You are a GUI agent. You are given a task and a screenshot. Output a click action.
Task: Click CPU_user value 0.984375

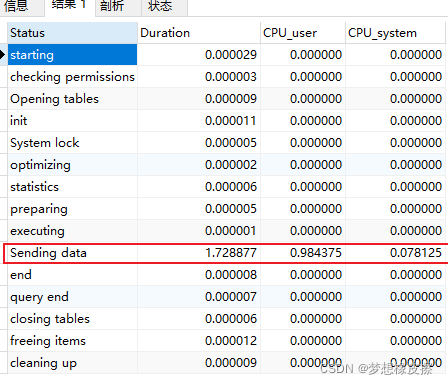[316, 253]
